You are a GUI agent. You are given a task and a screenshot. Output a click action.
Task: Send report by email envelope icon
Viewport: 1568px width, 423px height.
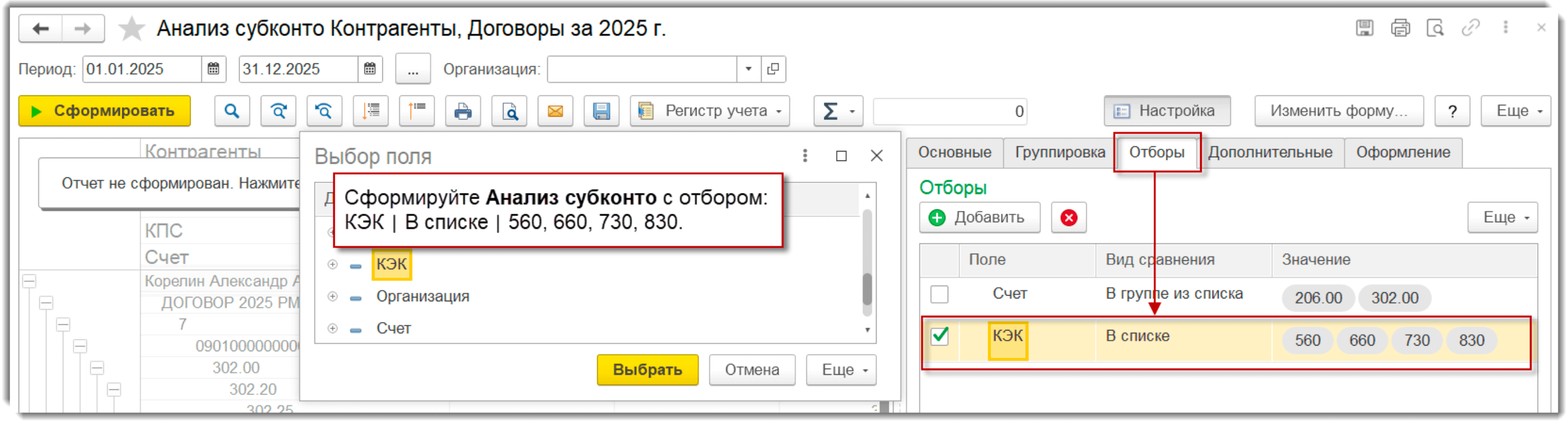tap(555, 111)
